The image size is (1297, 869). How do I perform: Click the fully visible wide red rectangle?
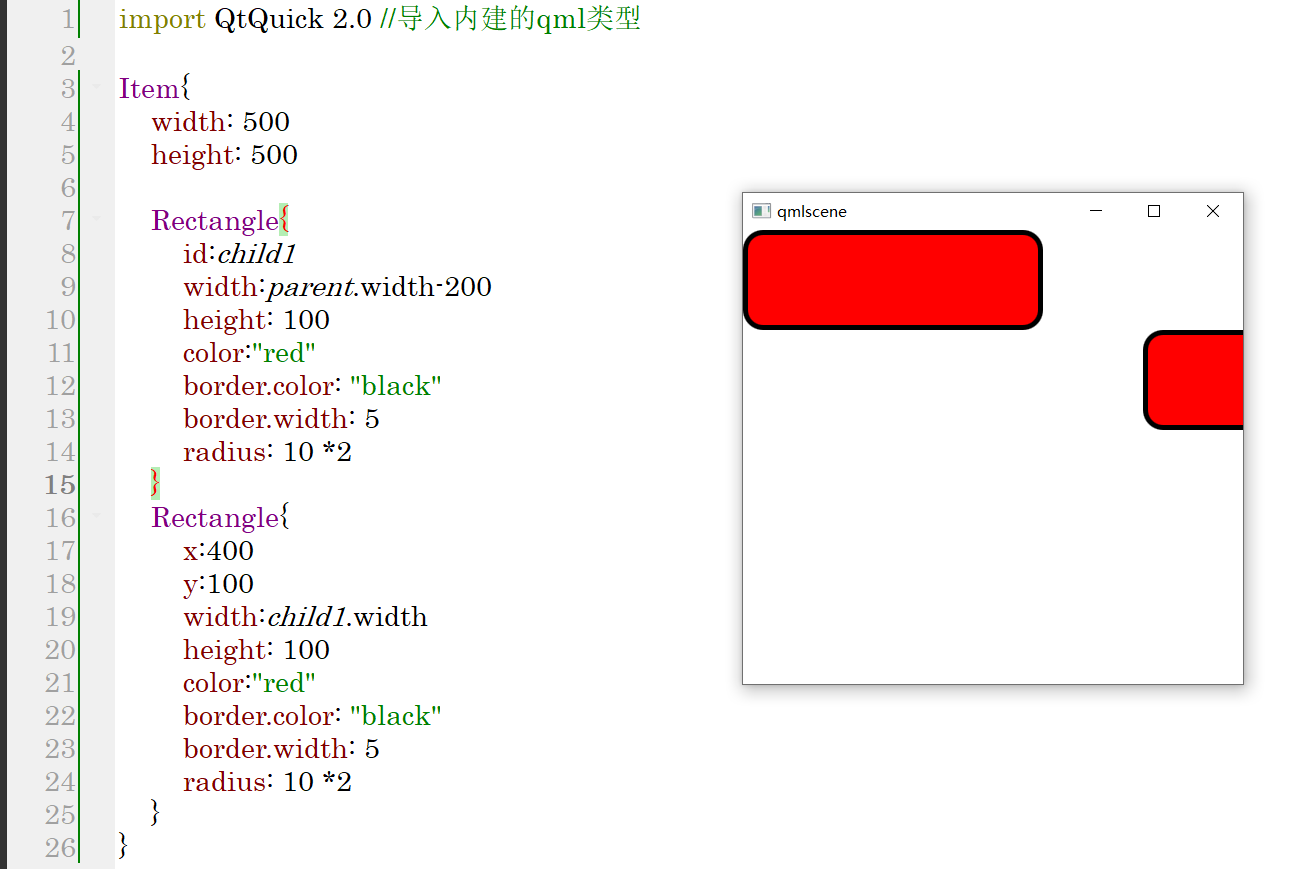pyautogui.click(x=893, y=280)
